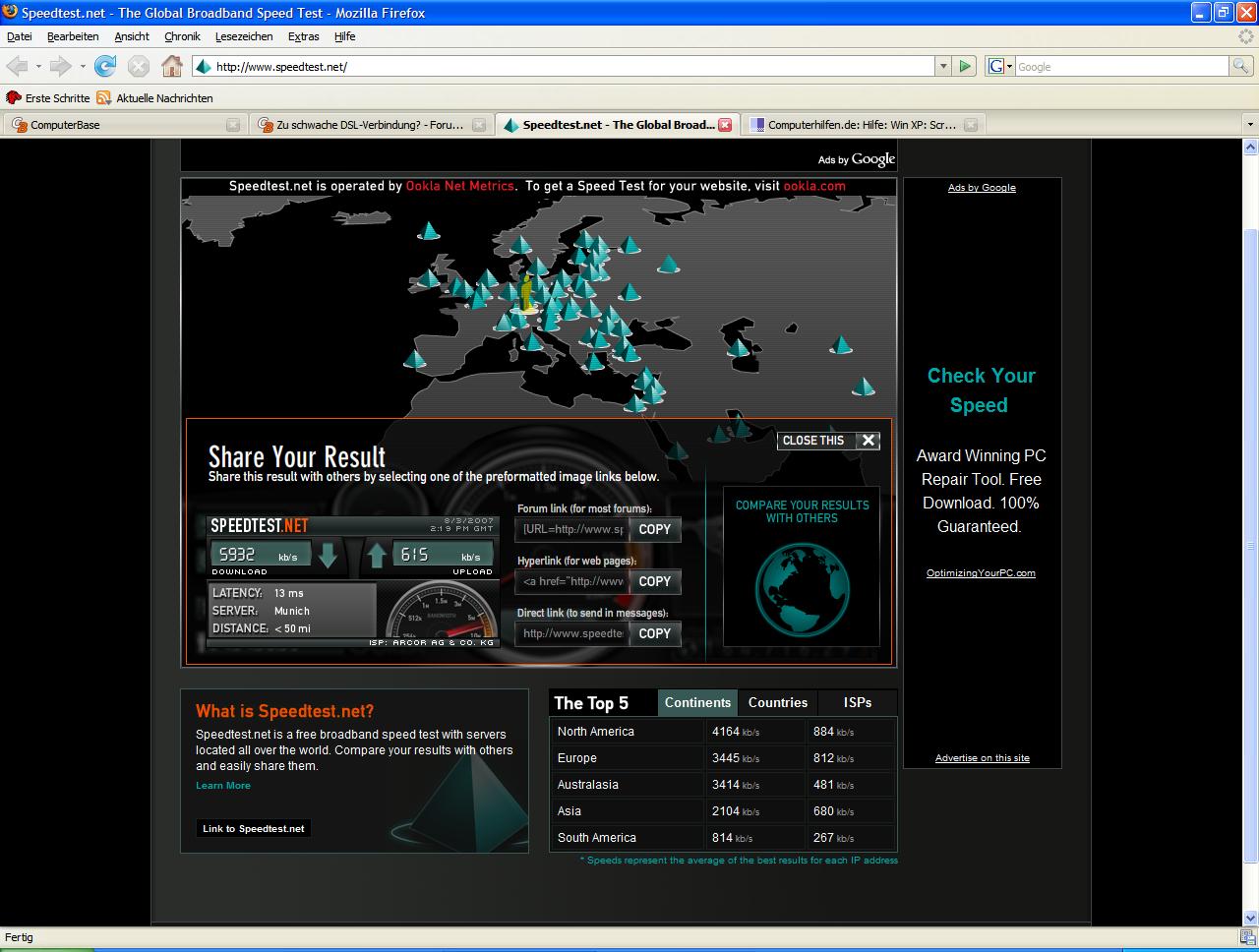The width and height of the screenshot is (1259, 952).
Task: Click South America row in Top 5
Action: 723,838
